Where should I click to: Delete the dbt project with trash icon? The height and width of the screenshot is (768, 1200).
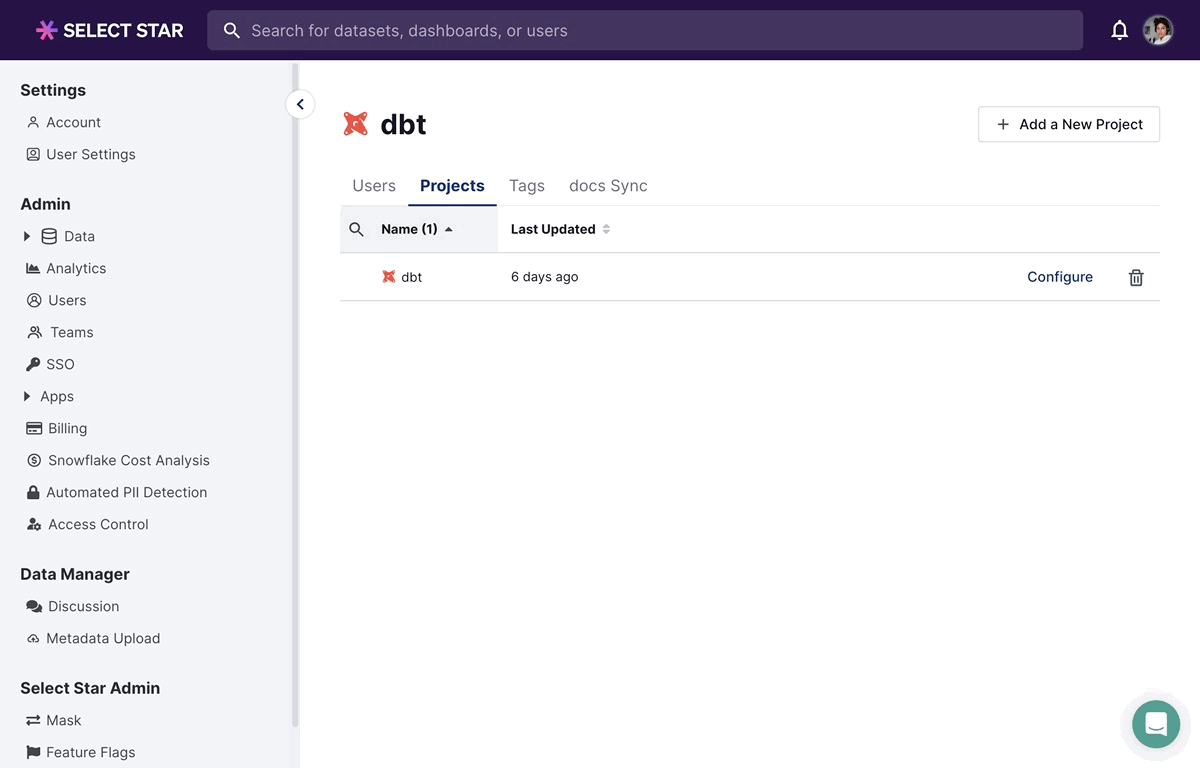point(1136,278)
